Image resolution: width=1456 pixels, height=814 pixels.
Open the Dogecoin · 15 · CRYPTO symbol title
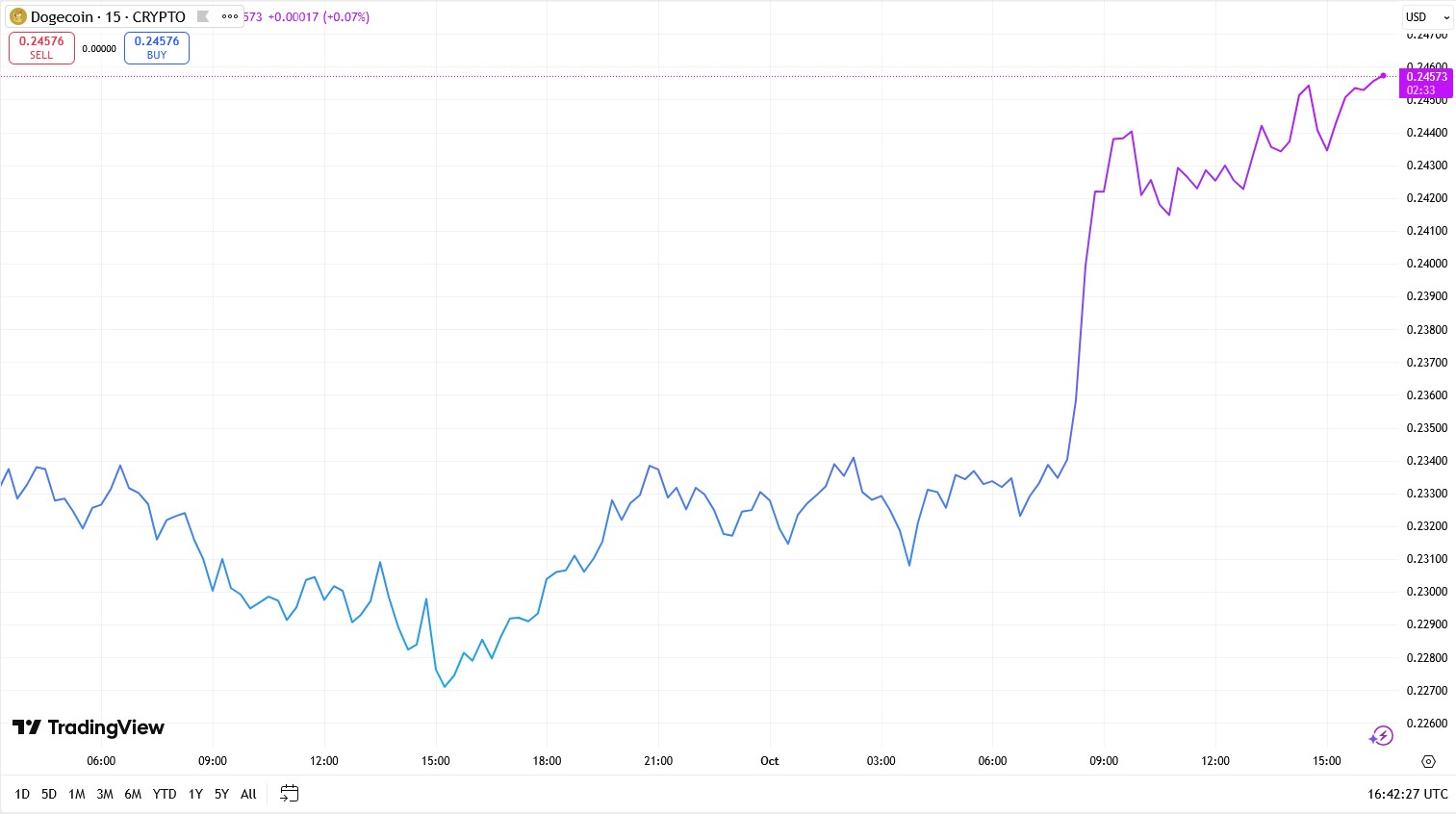[107, 16]
